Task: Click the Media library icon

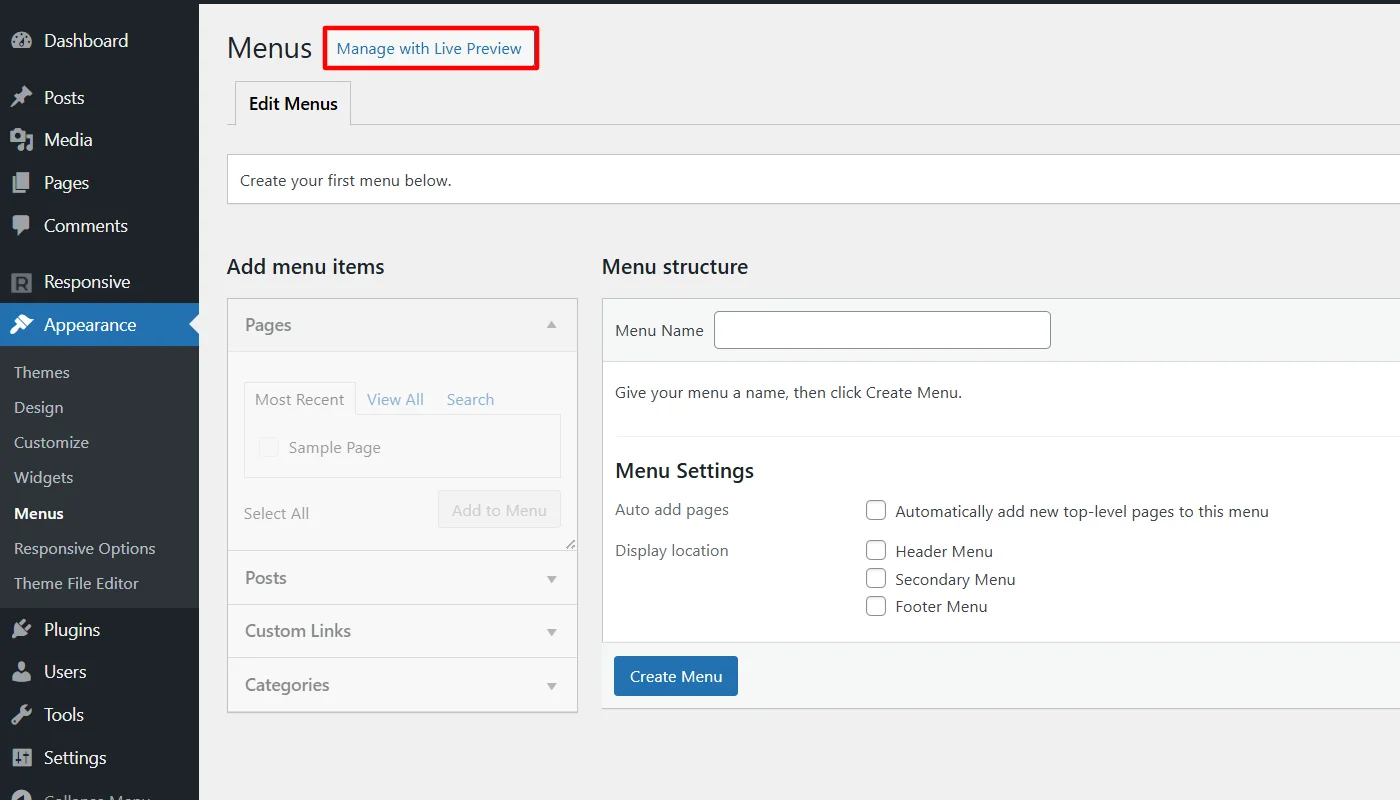Action: click(x=21, y=140)
